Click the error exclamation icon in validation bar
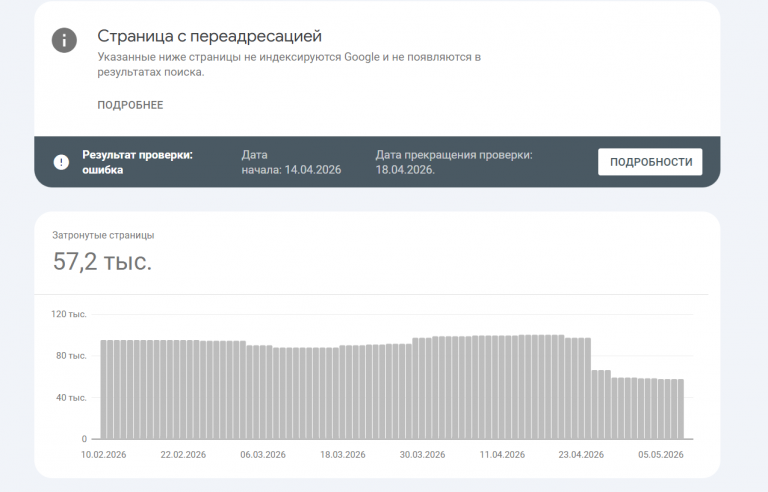The image size is (768, 492). click(61, 162)
